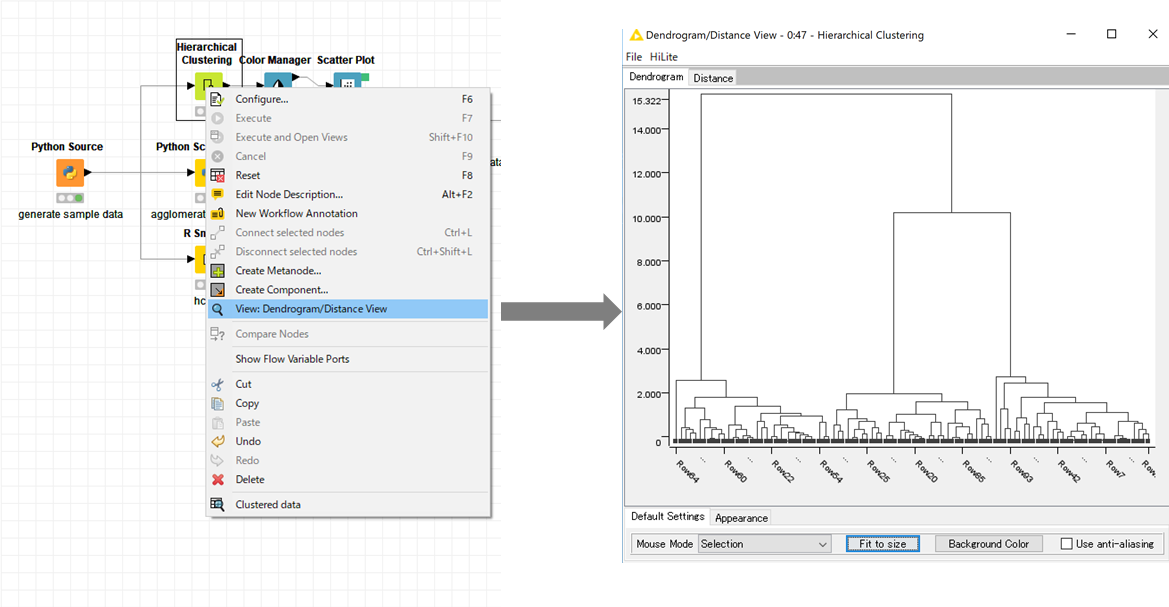Viewport: 1169px width, 607px height.
Task: Switch to the Appearance tab
Action: pyautogui.click(x=741, y=518)
